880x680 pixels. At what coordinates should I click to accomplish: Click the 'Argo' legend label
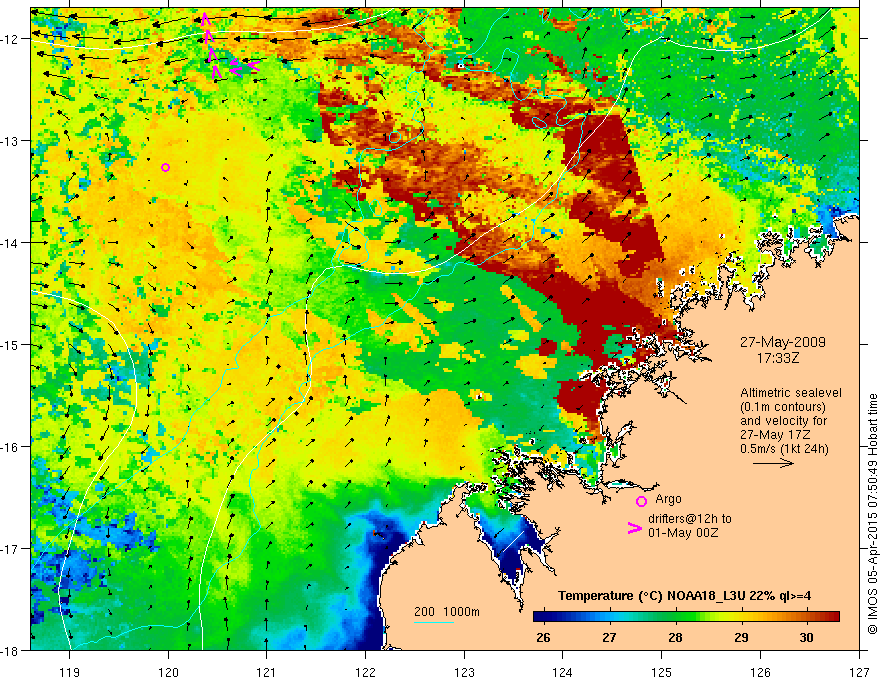(x=668, y=499)
